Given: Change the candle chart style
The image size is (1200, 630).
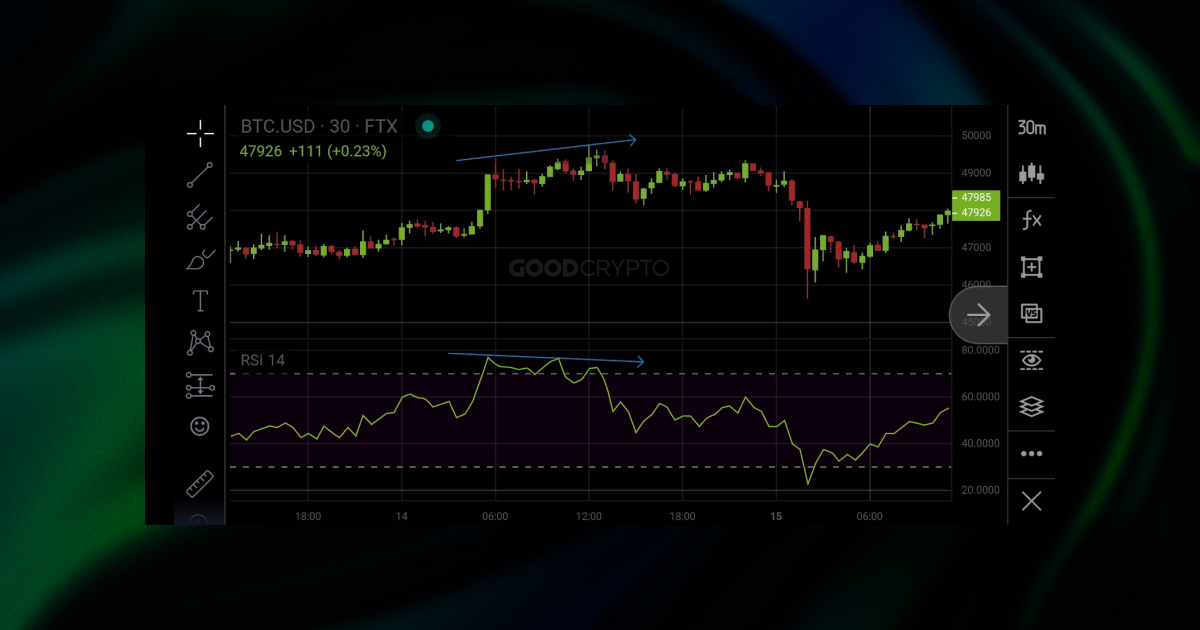Looking at the screenshot, I should pos(1031,174).
